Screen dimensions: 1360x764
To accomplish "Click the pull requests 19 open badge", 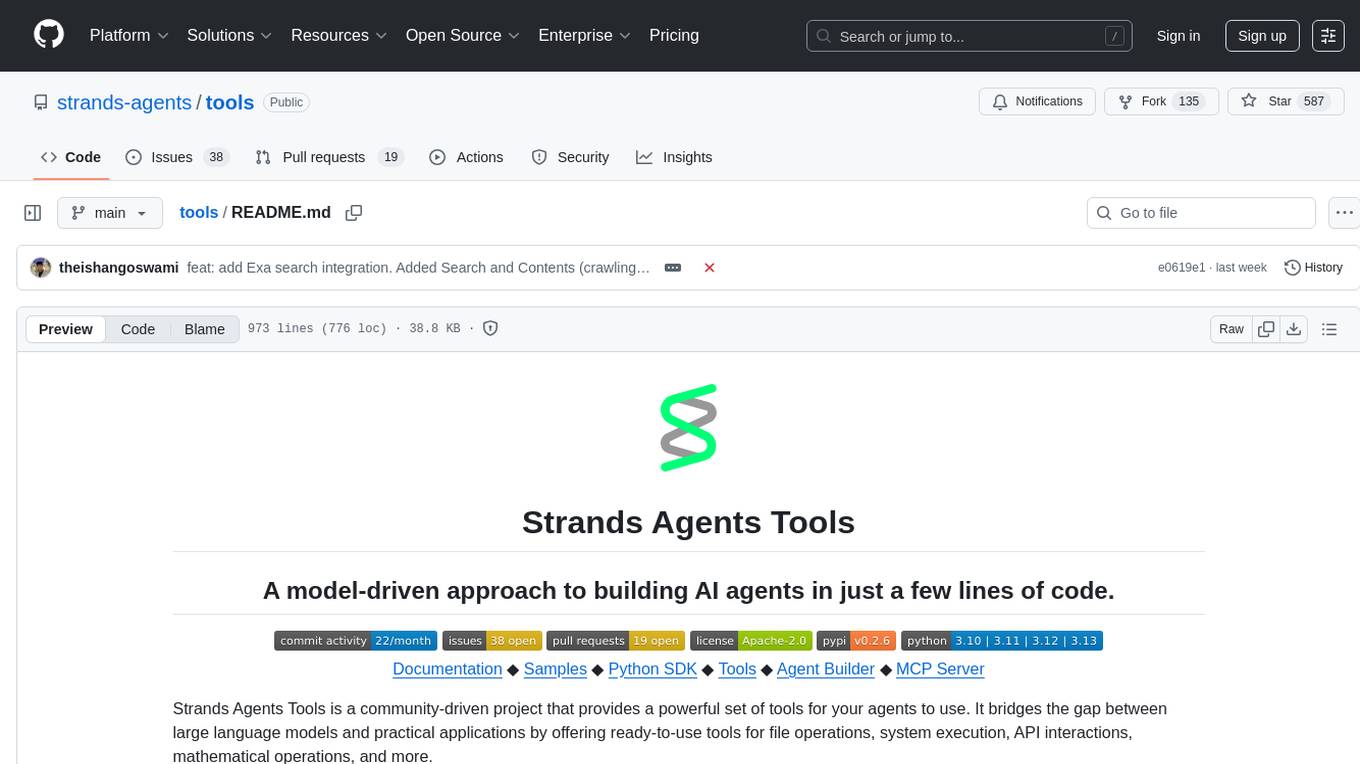I will point(616,641).
